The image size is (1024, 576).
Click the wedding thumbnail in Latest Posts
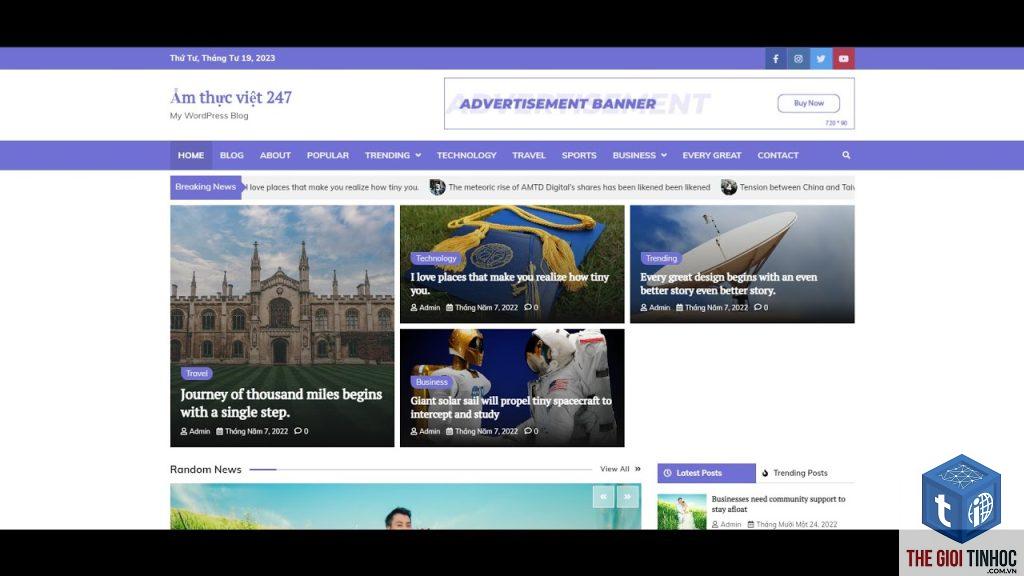pos(682,511)
